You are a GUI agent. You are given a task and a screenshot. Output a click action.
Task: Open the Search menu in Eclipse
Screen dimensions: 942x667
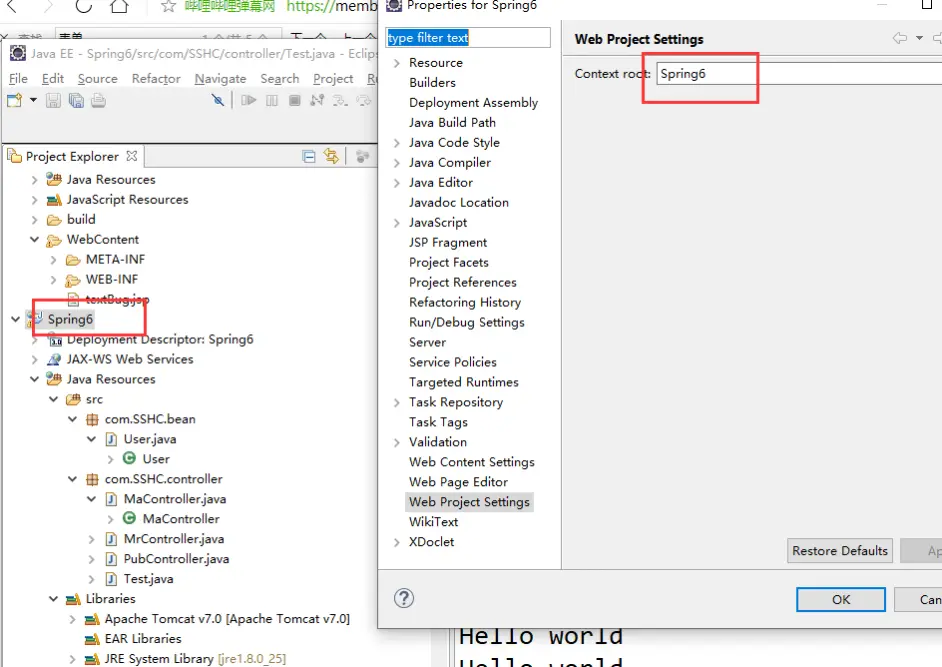(279, 79)
